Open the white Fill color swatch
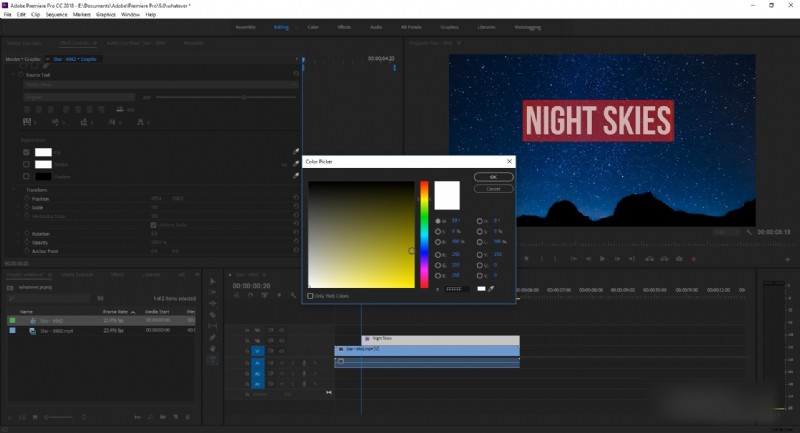The image size is (800, 433). (x=43, y=152)
